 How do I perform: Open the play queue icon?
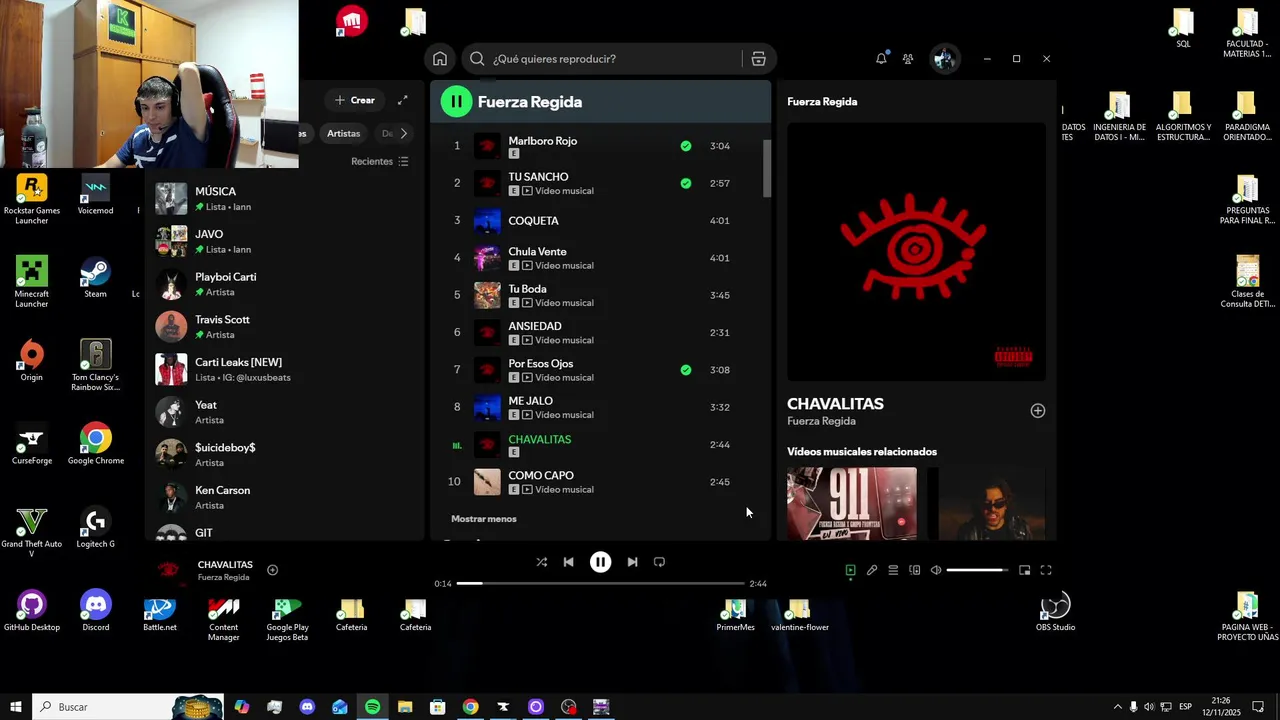pyautogui.click(x=893, y=570)
